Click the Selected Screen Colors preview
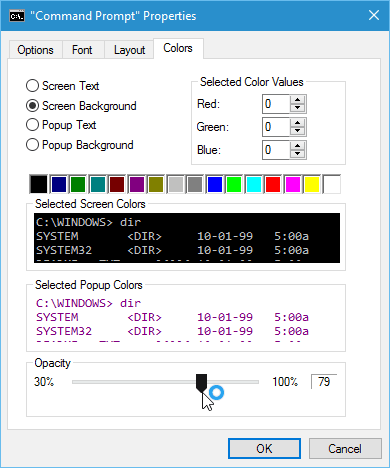The image size is (390, 468). pos(187,238)
